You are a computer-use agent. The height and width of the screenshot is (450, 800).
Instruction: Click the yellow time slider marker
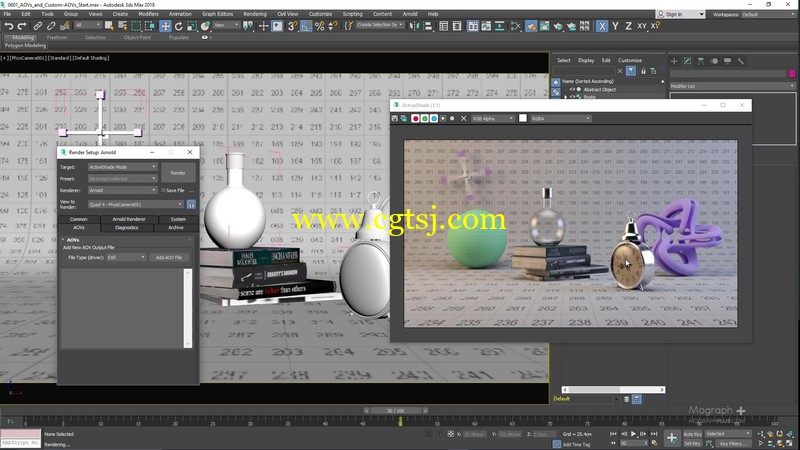400,421
